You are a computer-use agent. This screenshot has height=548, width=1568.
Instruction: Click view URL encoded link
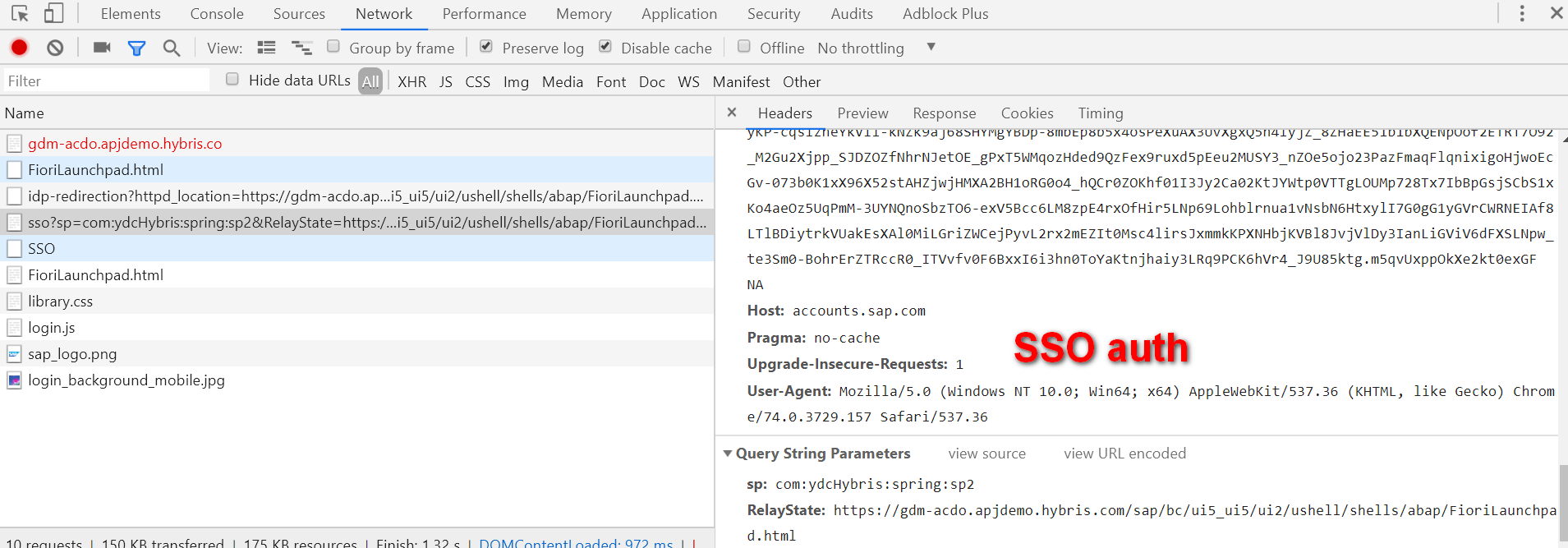(x=1124, y=454)
